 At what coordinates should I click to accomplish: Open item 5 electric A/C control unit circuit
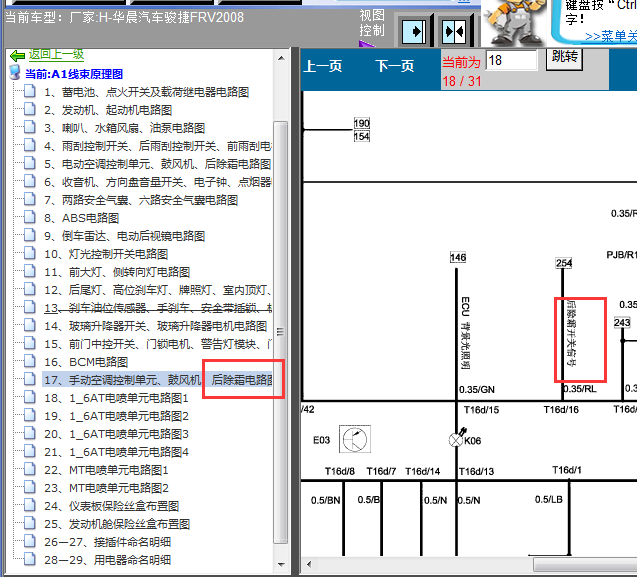(x=158, y=164)
